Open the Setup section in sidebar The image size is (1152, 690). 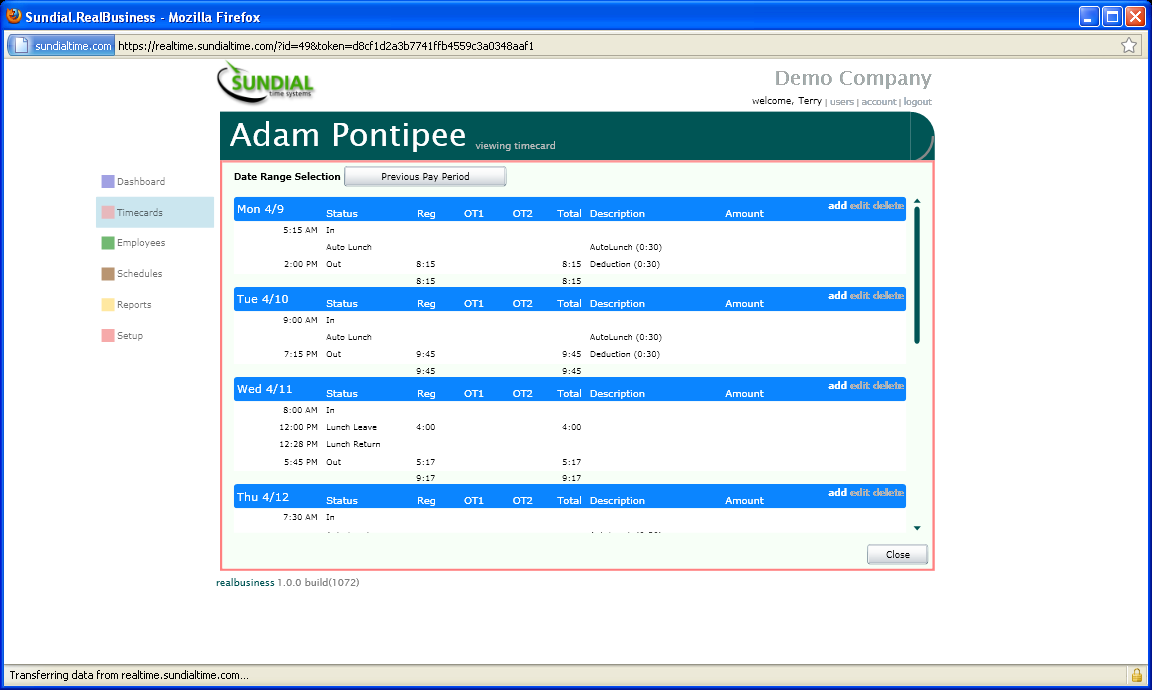pyautogui.click(x=129, y=336)
